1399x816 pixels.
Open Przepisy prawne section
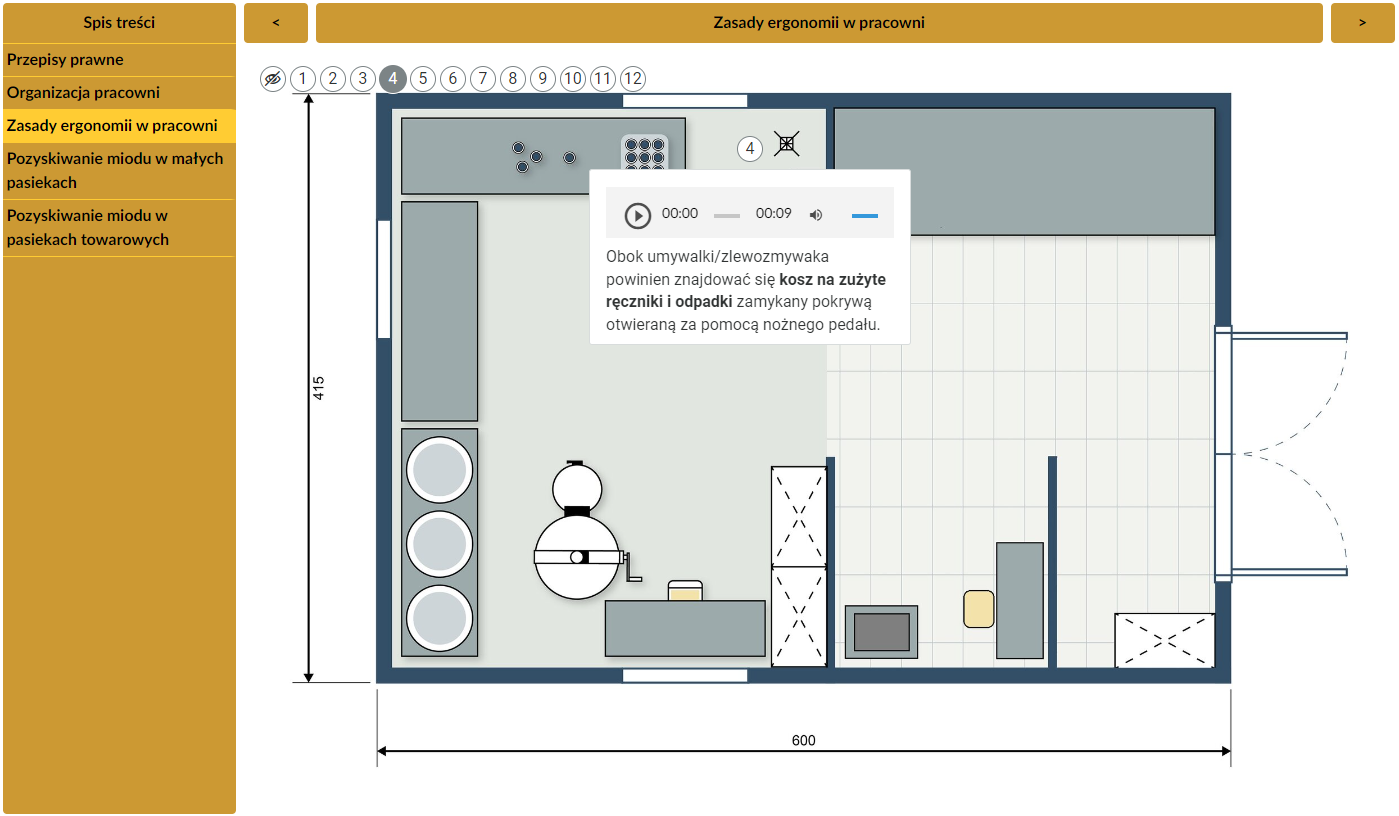tap(65, 60)
